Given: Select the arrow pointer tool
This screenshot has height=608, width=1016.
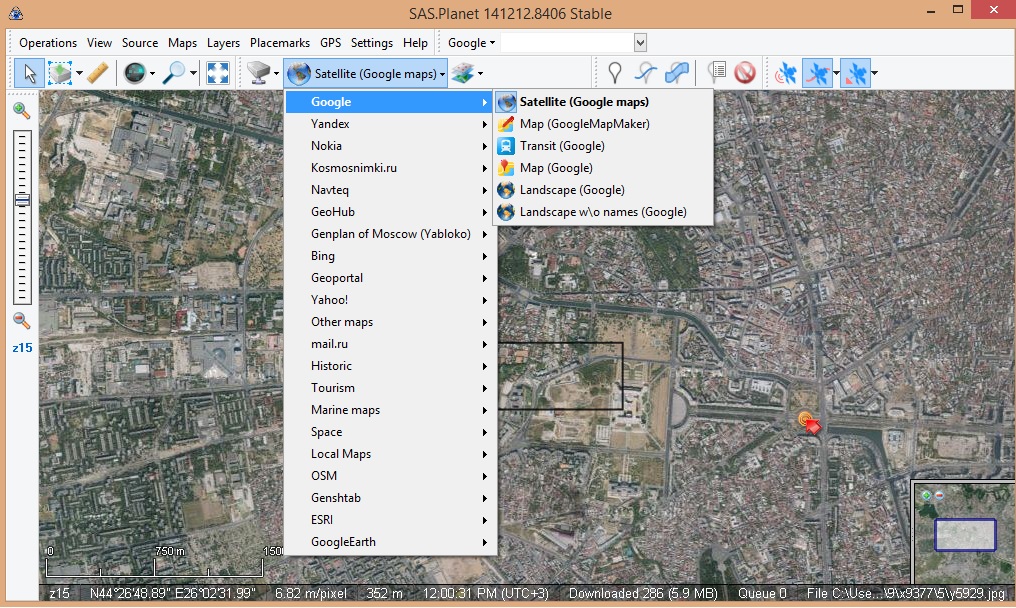Looking at the screenshot, I should click(x=30, y=73).
